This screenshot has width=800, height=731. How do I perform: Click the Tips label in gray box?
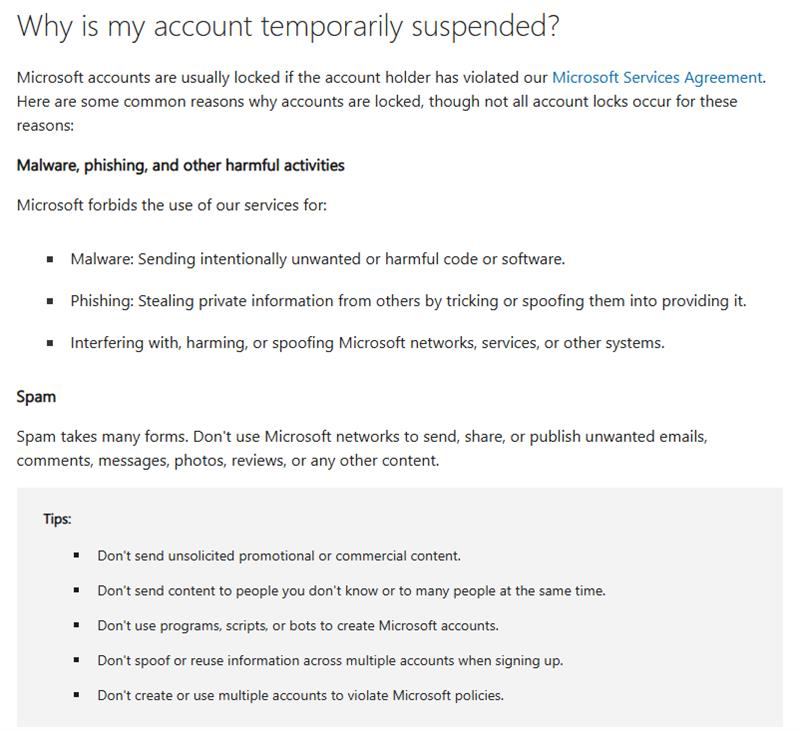(57, 519)
